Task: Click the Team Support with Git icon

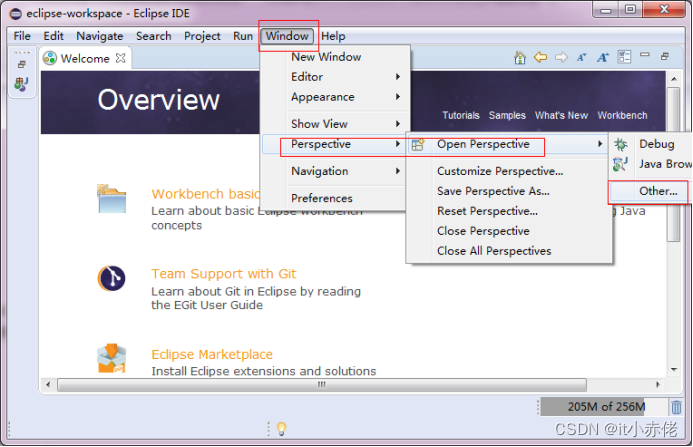Action: point(111,279)
